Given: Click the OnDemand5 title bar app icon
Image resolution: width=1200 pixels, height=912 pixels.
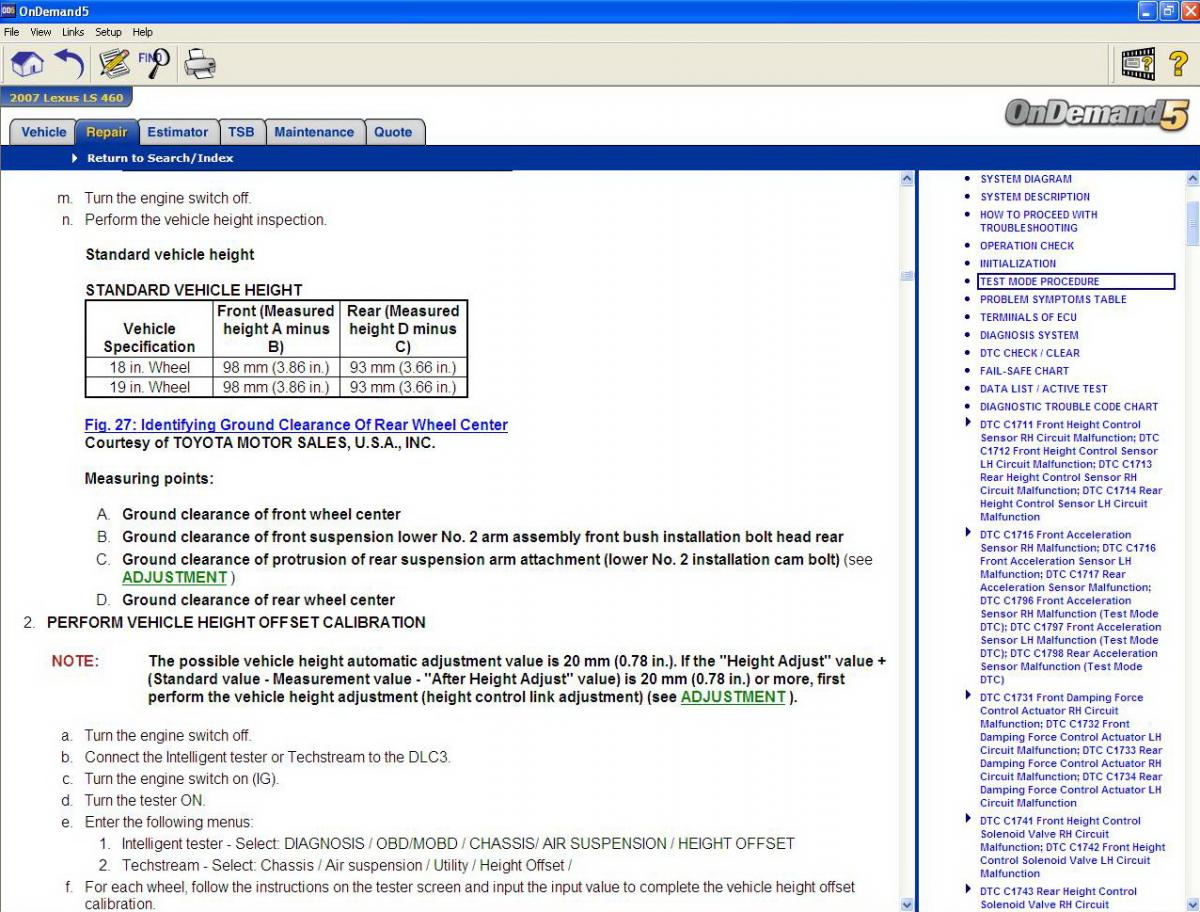Looking at the screenshot, I should click(8, 10).
